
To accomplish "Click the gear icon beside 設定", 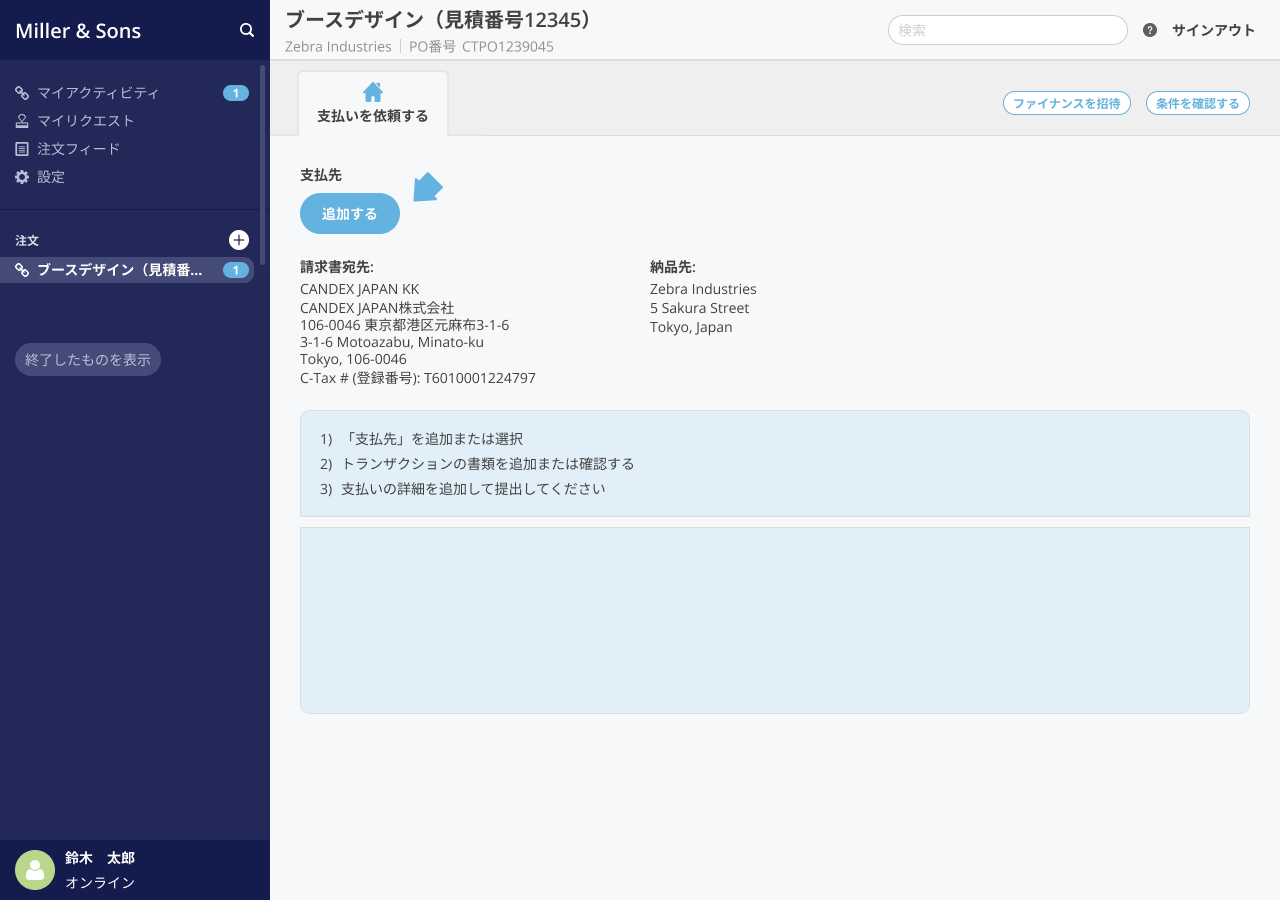I will pyautogui.click(x=22, y=176).
